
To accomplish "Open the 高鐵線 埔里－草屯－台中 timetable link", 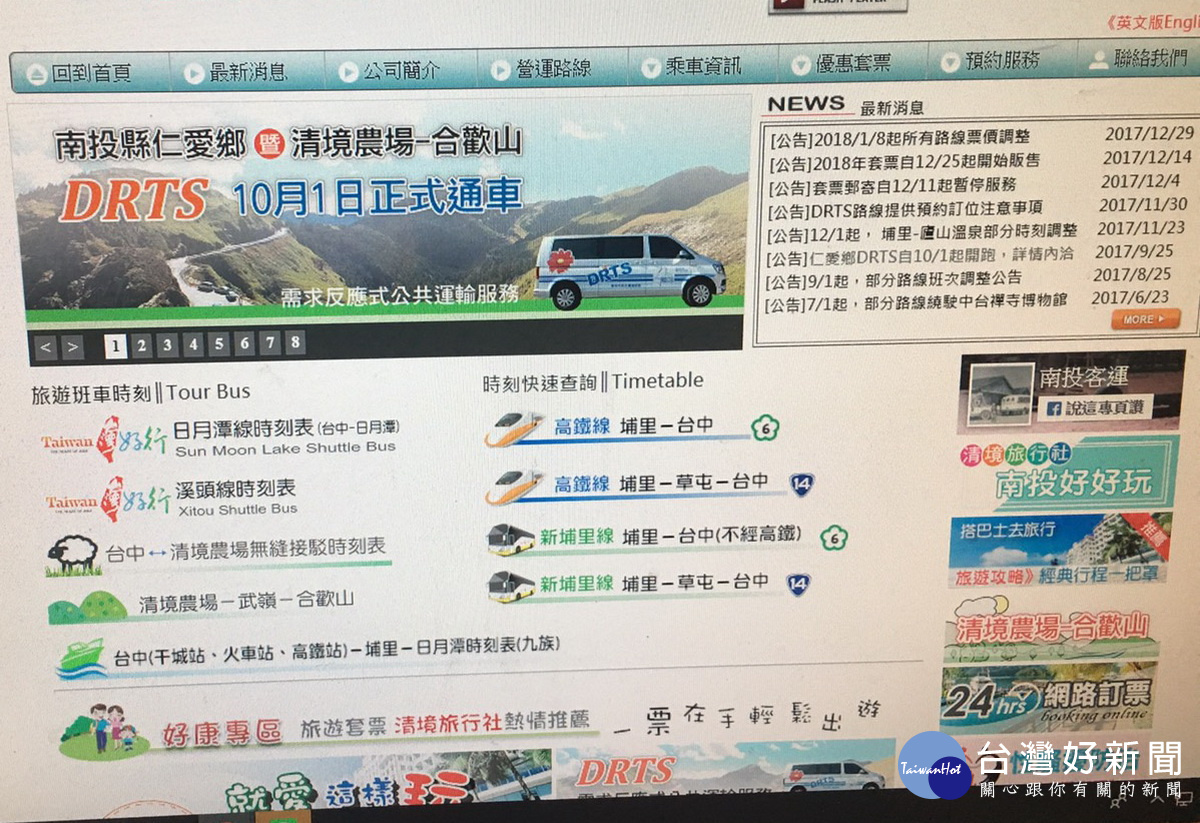I will pos(661,483).
